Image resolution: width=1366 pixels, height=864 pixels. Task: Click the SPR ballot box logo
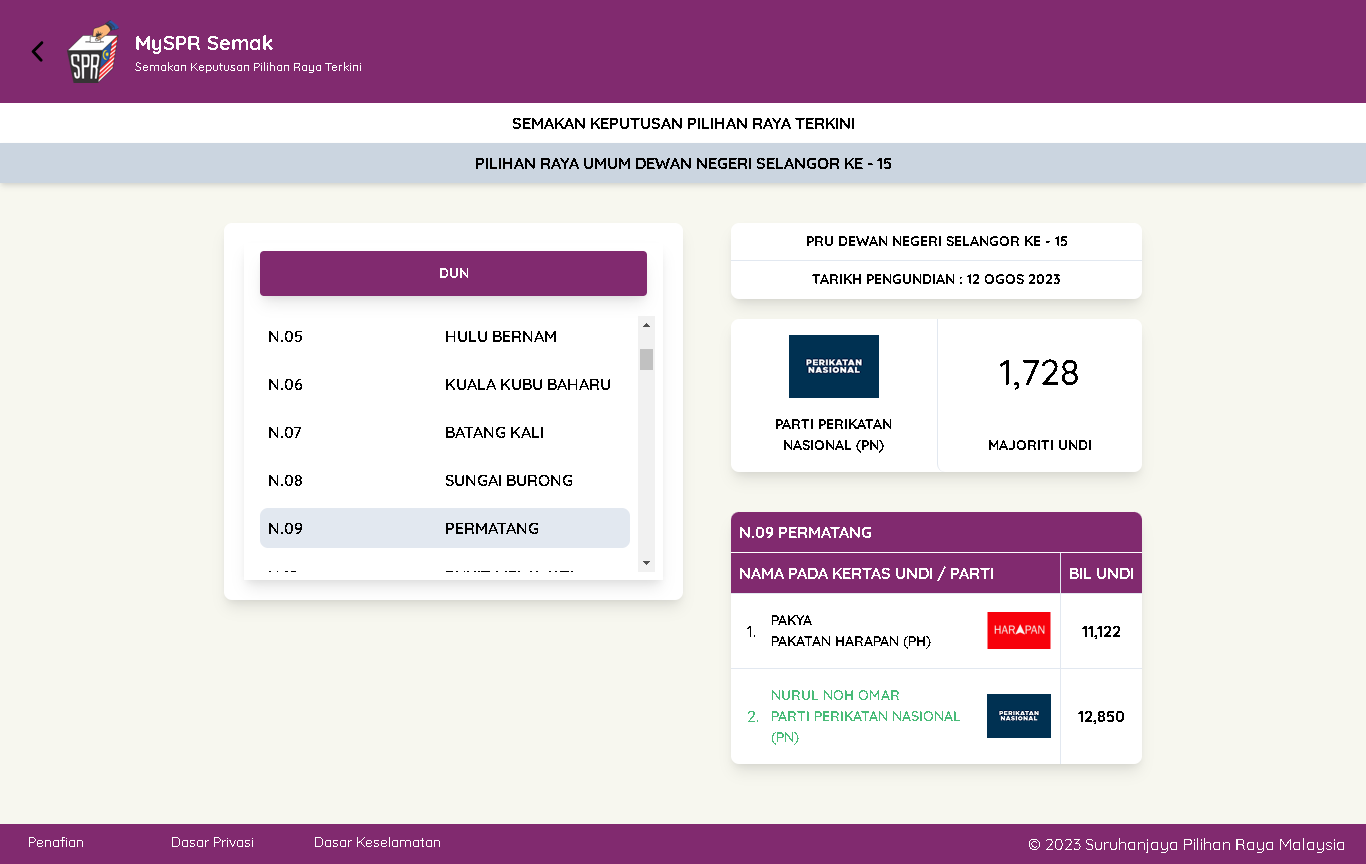pos(92,52)
